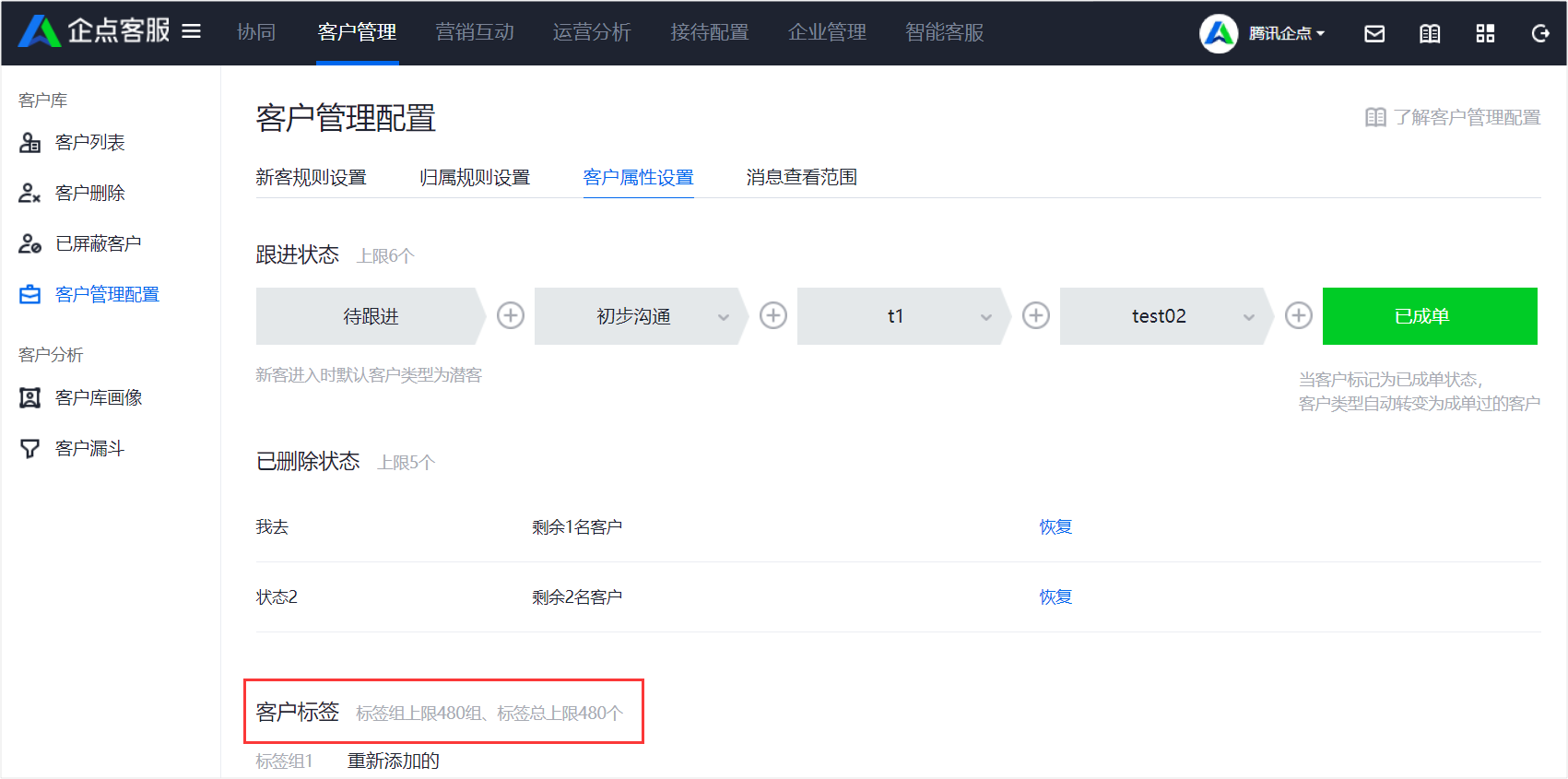Click the 客户库画像 sidebar icon
This screenshot has width=1568, height=779.
pos(30,397)
